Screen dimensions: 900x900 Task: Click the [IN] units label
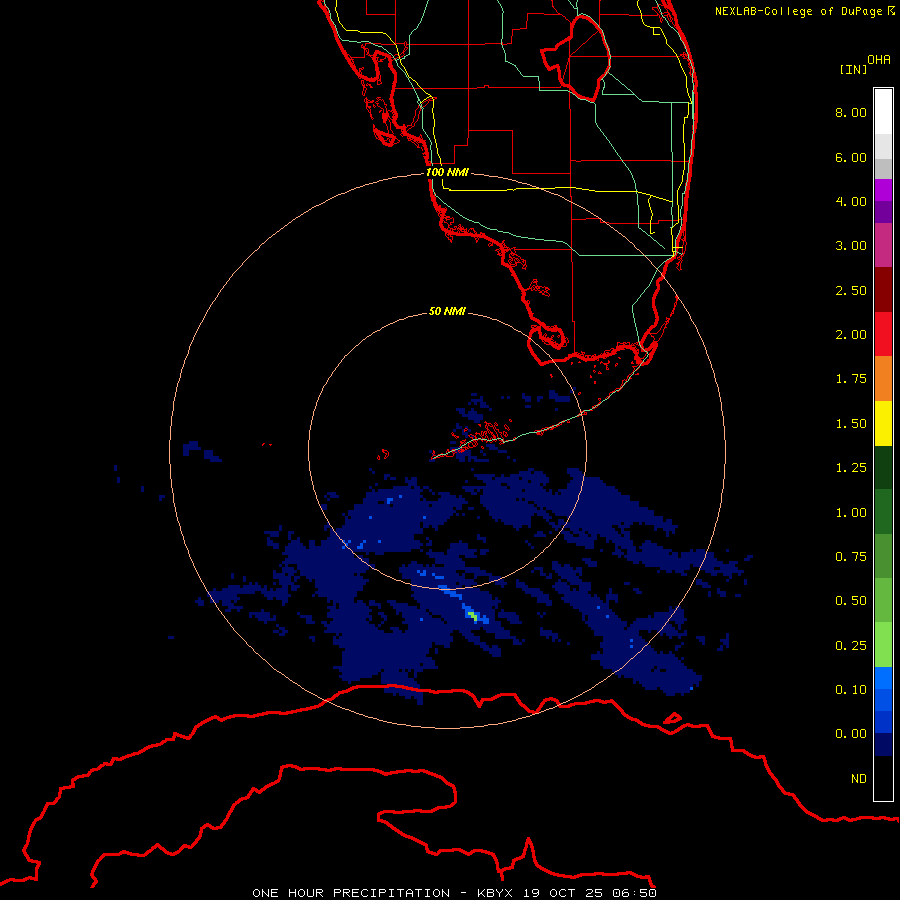(853, 69)
